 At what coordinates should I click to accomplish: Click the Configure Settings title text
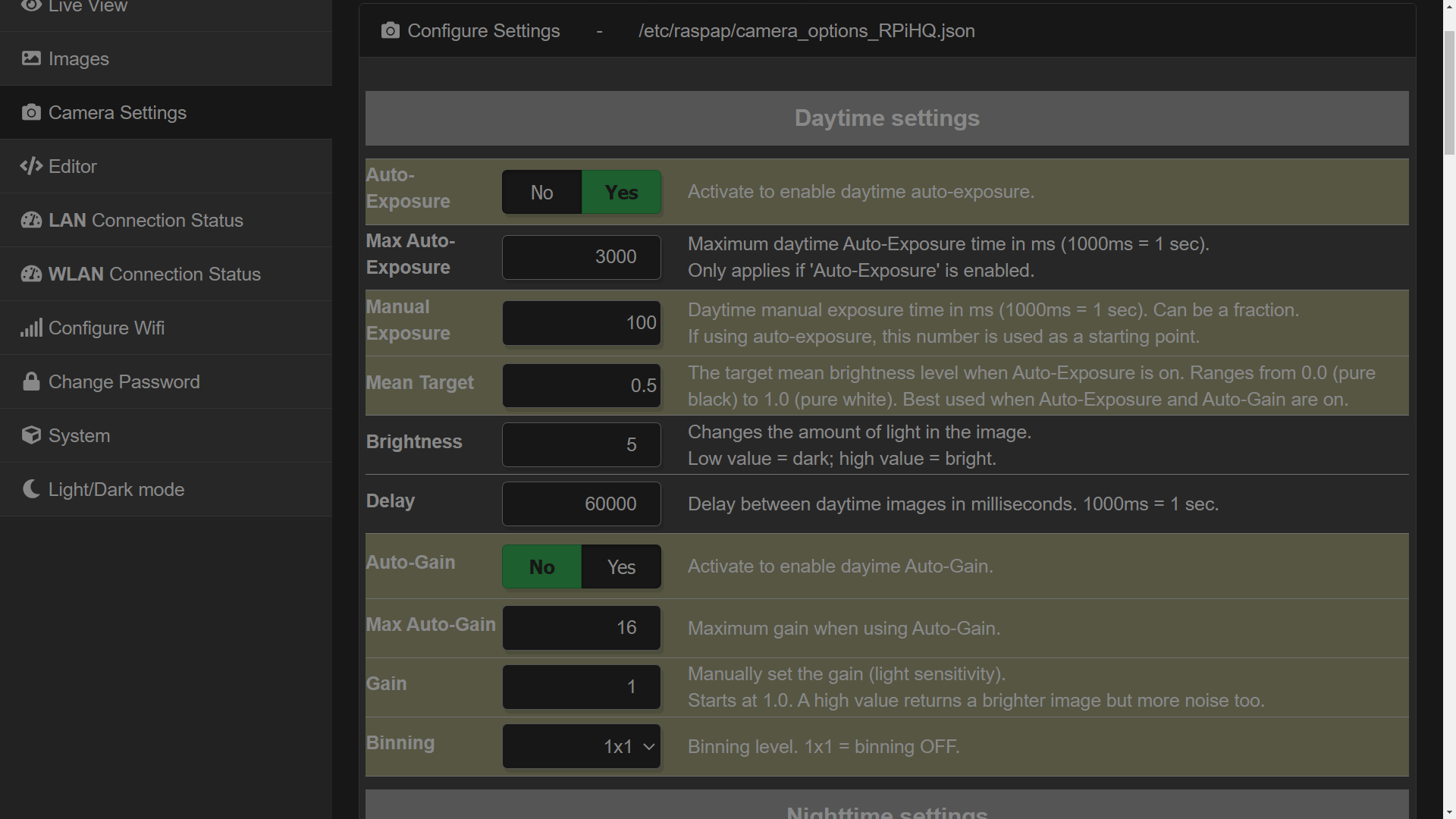point(484,31)
